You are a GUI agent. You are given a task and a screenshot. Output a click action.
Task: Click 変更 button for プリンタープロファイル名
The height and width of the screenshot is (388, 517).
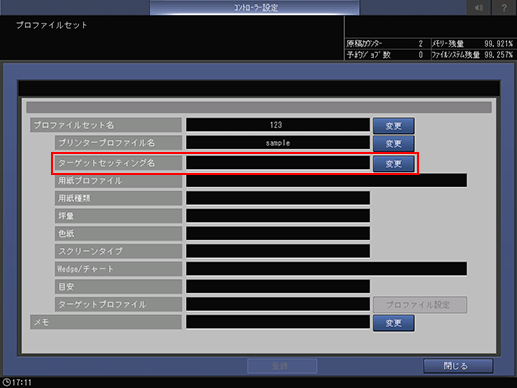coord(394,143)
